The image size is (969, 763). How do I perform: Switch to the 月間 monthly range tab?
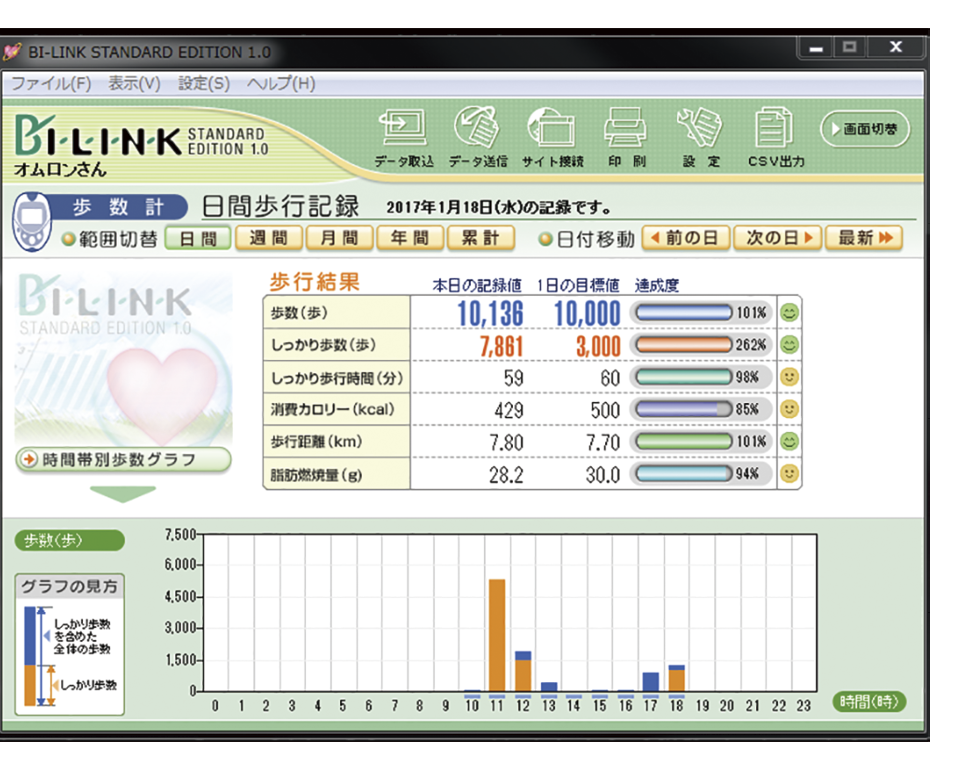(x=339, y=238)
